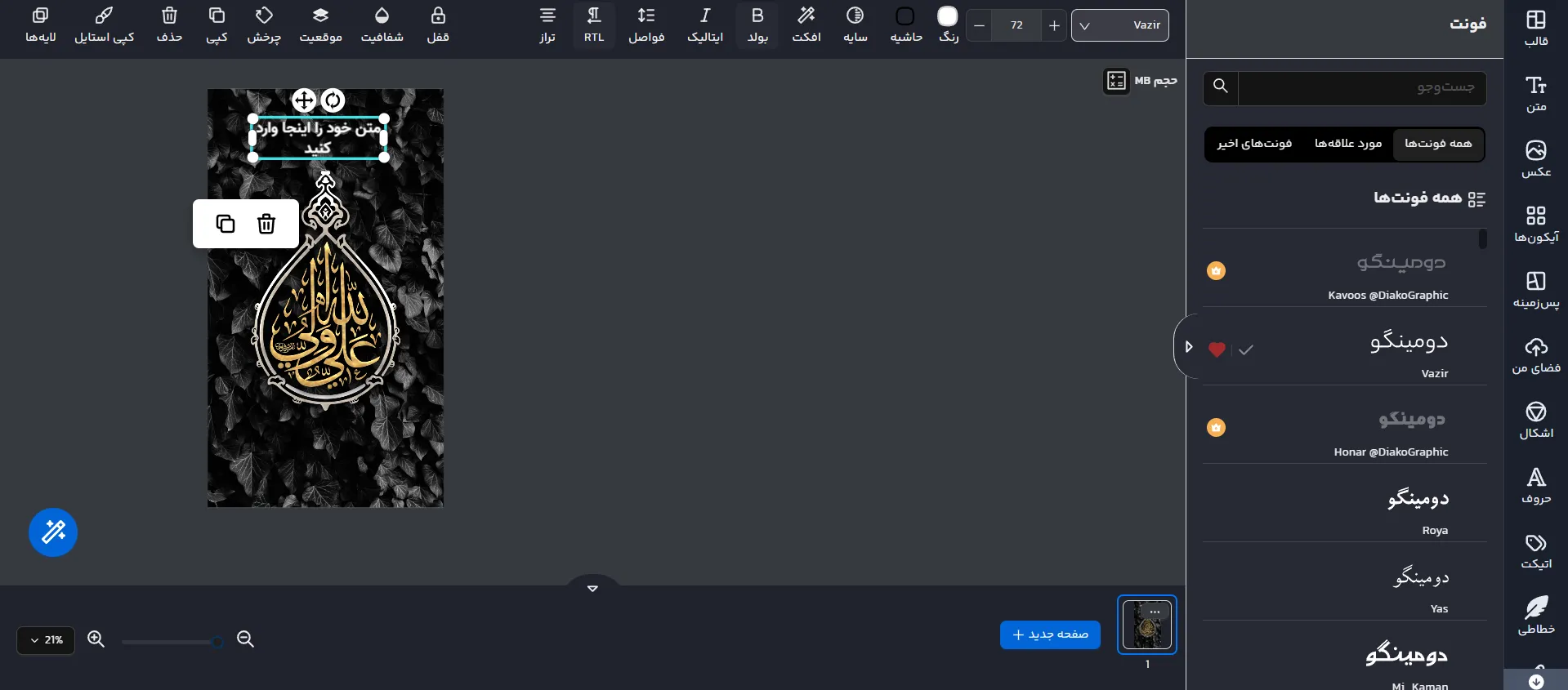The width and height of the screenshot is (1568, 690).
Task: Toggle ایتالیک (italic) formatting
Action: (705, 25)
